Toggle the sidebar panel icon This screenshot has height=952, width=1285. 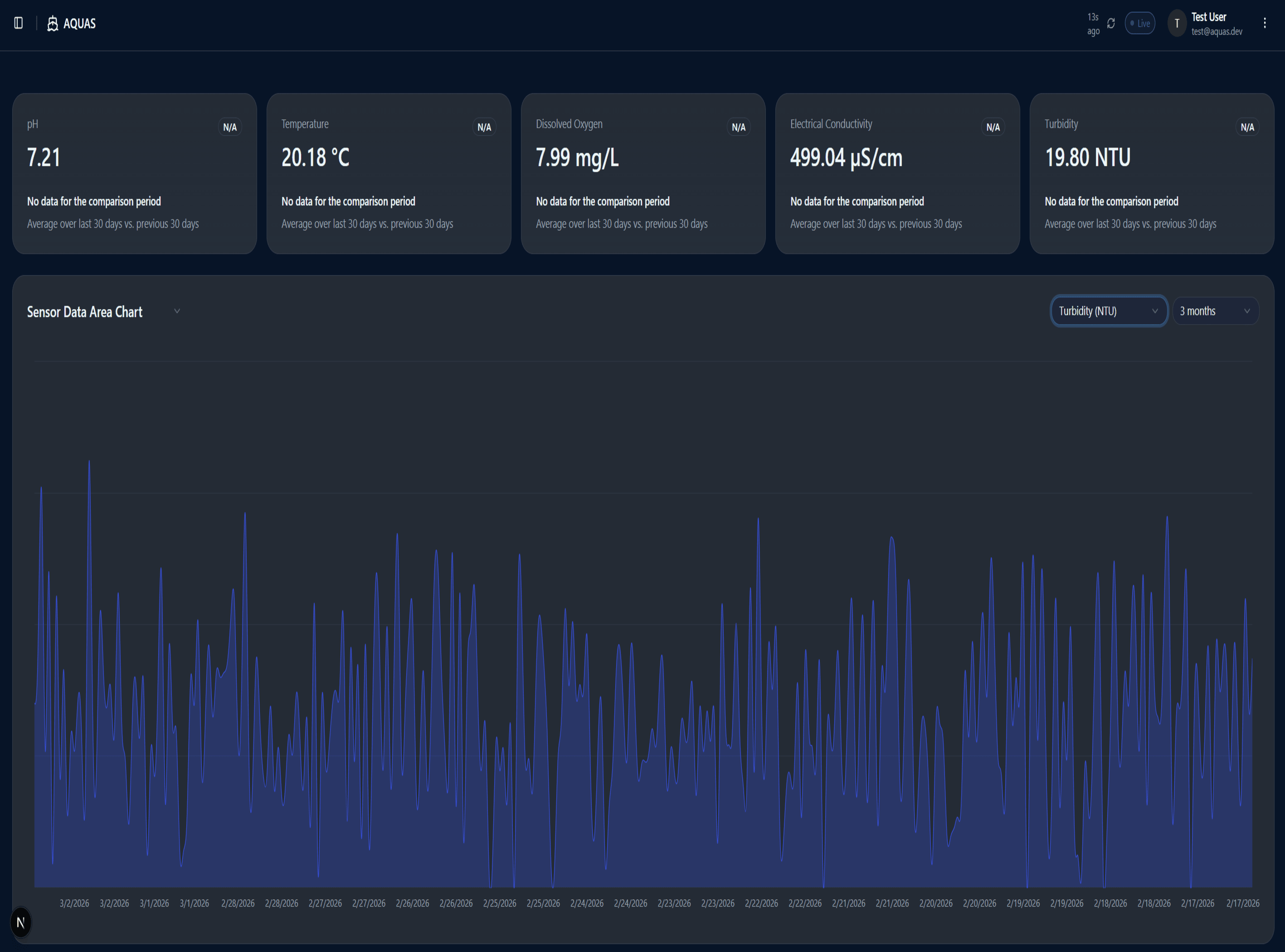click(19, 23)
